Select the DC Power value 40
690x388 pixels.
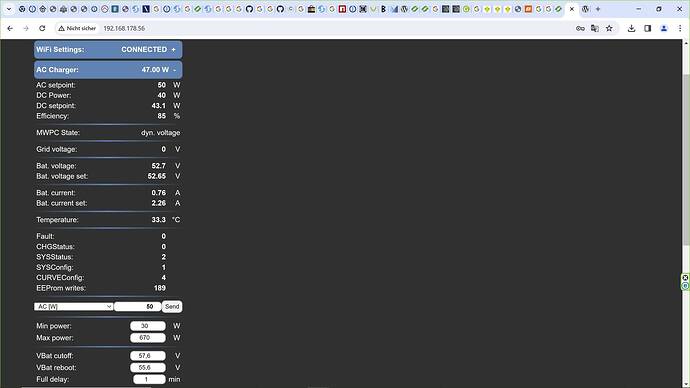161,95
